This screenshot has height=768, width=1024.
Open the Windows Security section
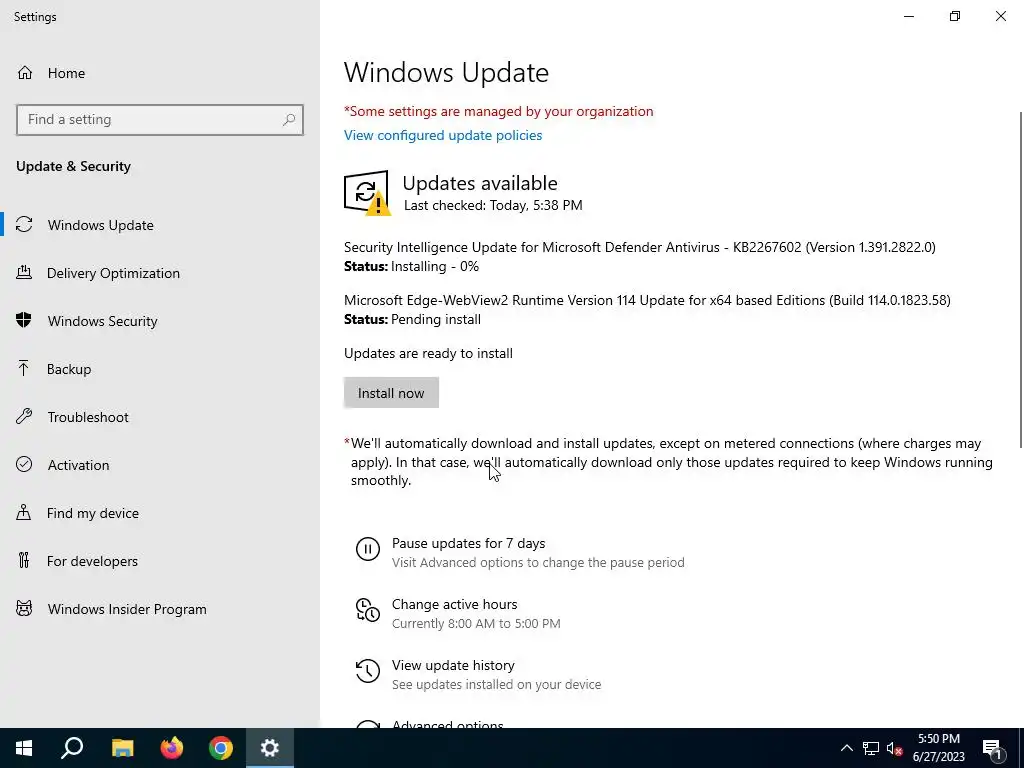click(160, 320)
